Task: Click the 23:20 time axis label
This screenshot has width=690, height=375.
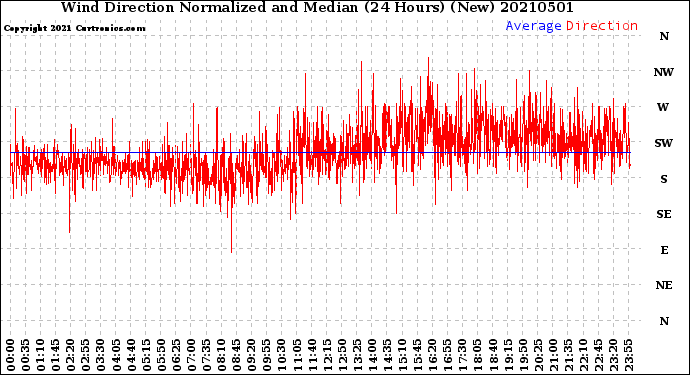Action: [613, 355]
